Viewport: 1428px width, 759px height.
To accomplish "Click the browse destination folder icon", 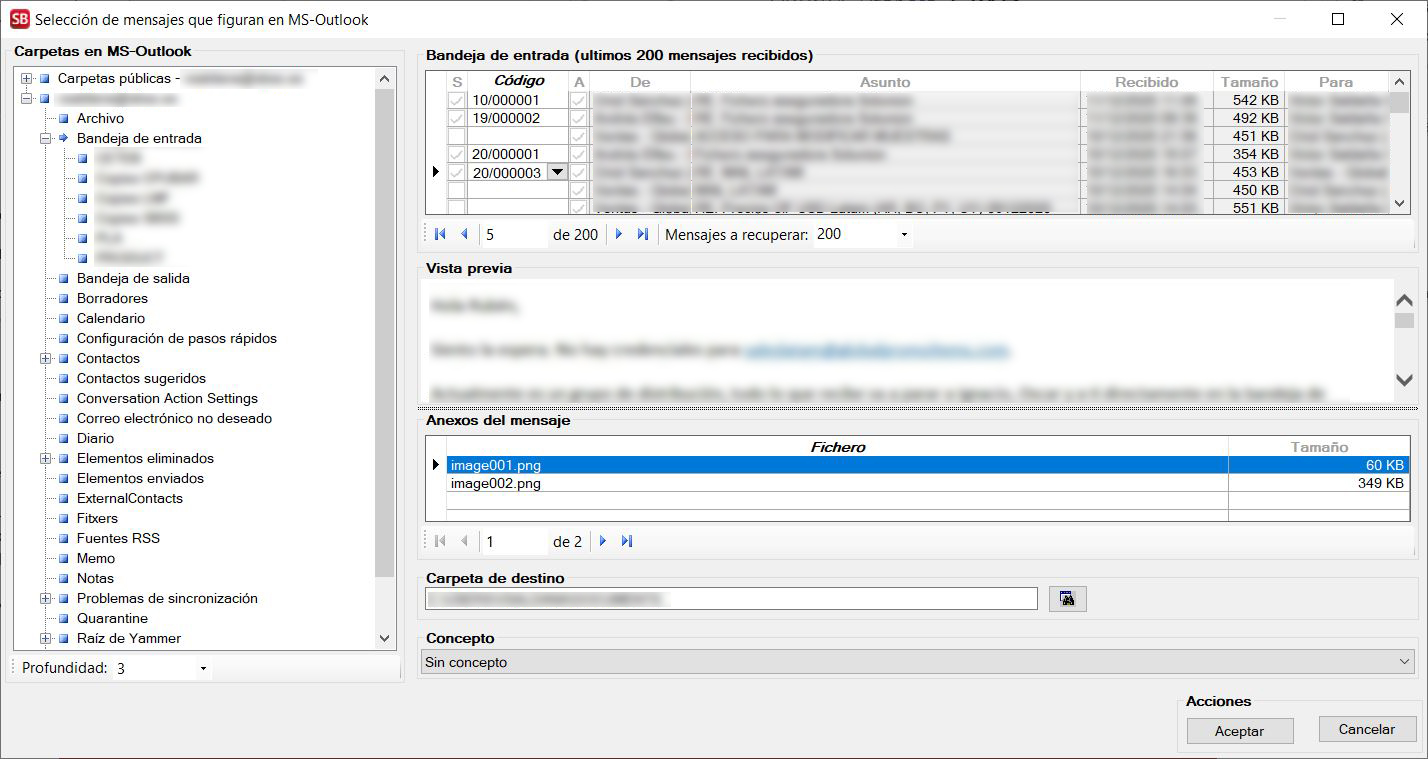I will 1067,599.
